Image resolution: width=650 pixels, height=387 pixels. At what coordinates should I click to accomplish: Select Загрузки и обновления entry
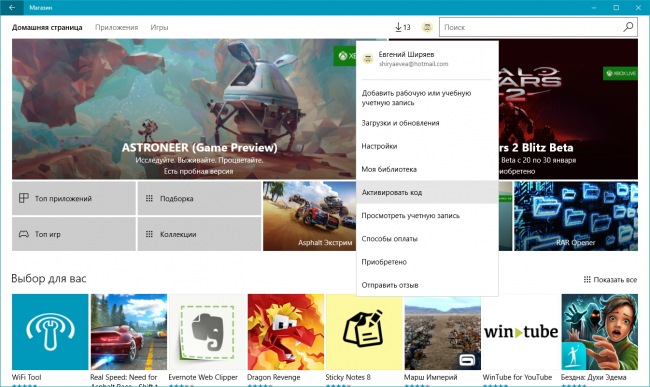427,123
